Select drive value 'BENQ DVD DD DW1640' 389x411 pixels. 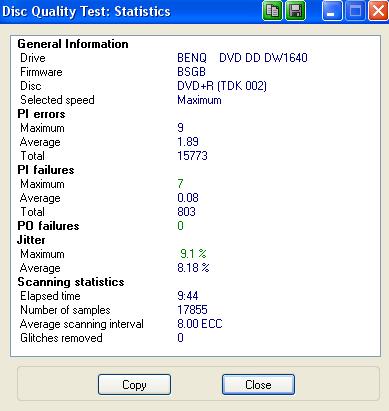(x=242, y=58)
